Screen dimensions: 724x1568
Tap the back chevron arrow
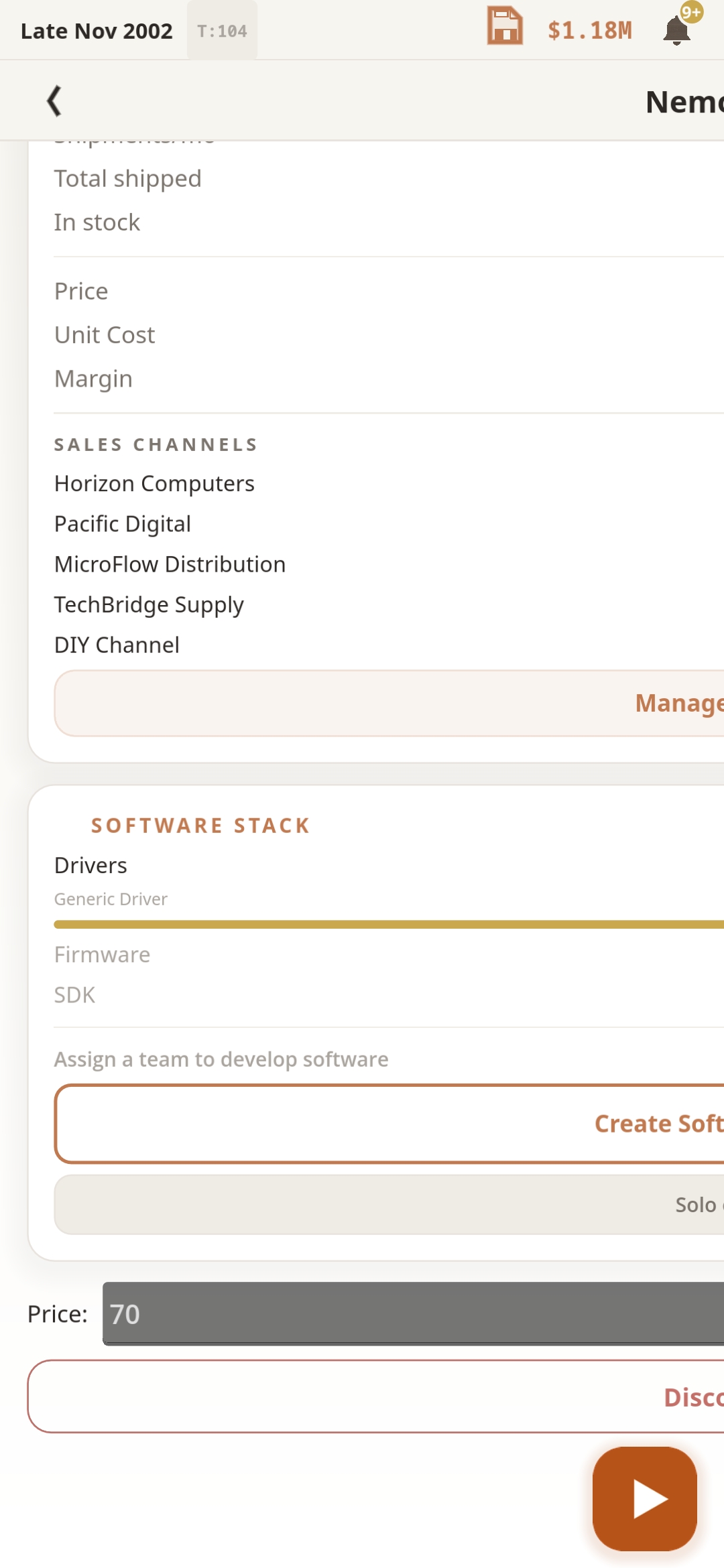pos(54,101)
